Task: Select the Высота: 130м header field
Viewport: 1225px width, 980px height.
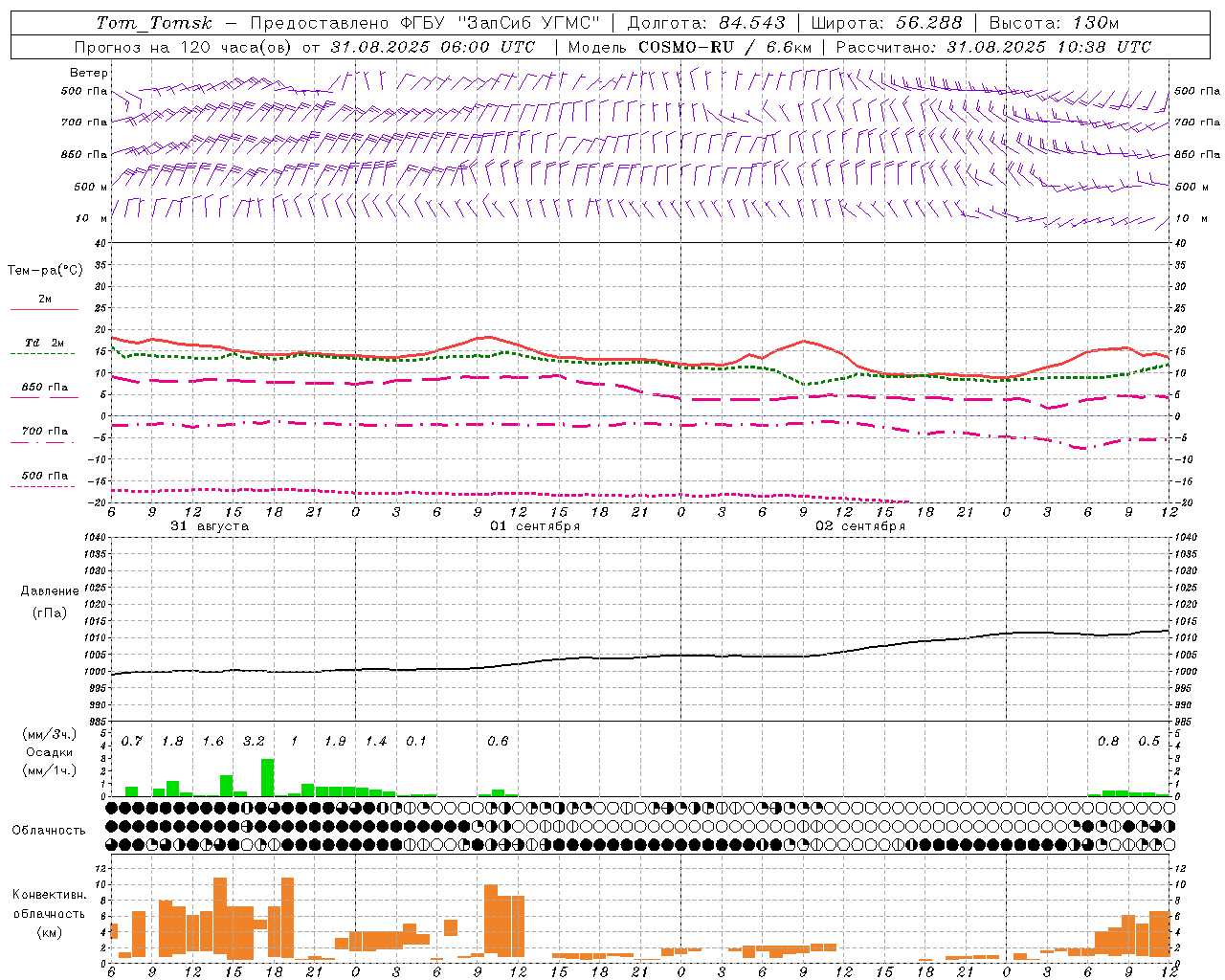Action: 1054,23
